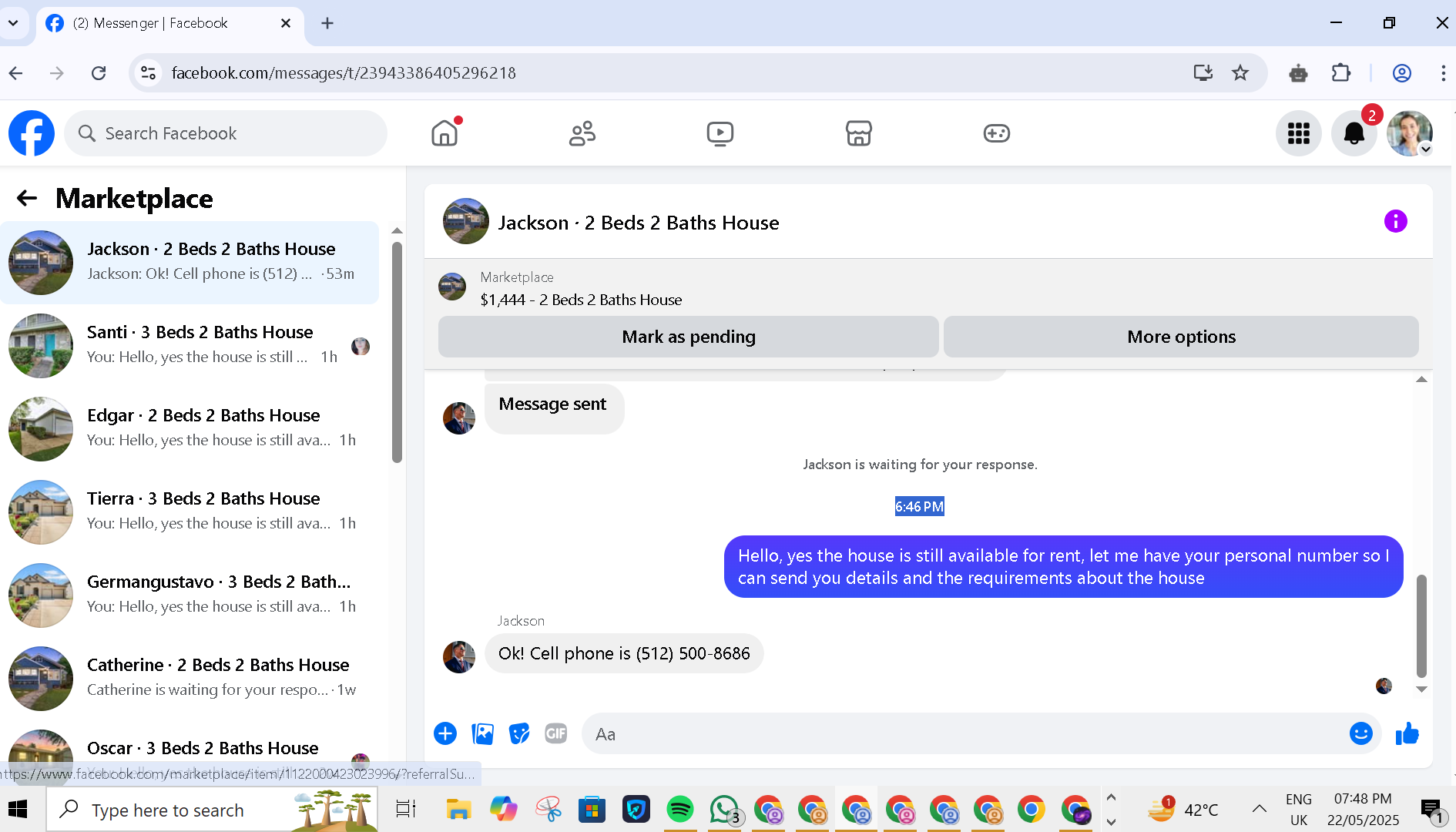This screenshot has width=1456, height=832.
Task: Open conversation information icon
Action: tap(1395, 222)
